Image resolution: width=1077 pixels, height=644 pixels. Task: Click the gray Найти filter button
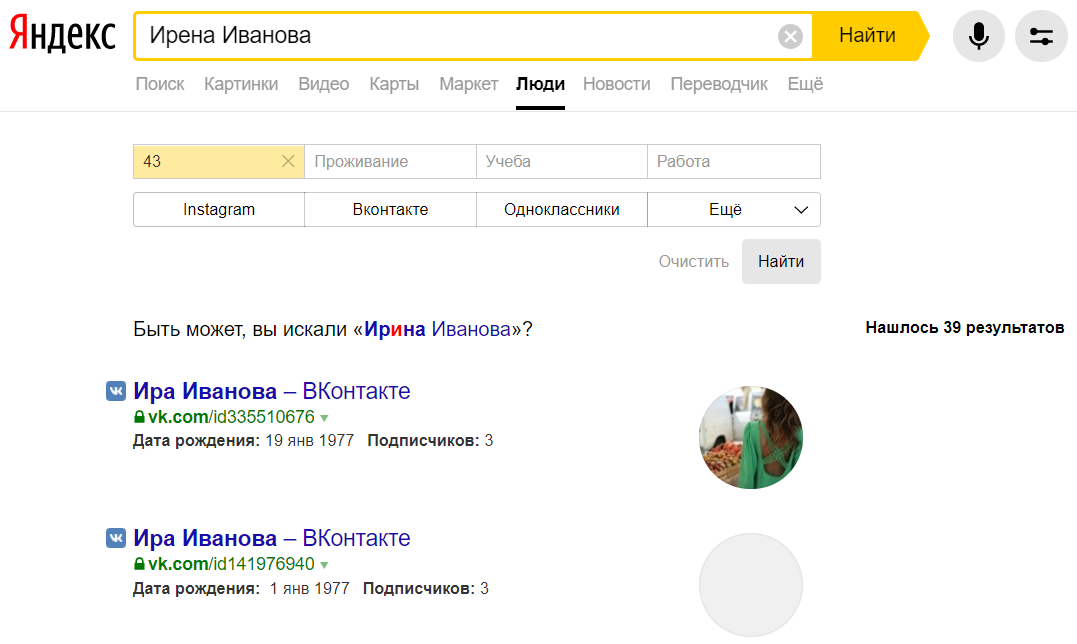tap(781, 262)
